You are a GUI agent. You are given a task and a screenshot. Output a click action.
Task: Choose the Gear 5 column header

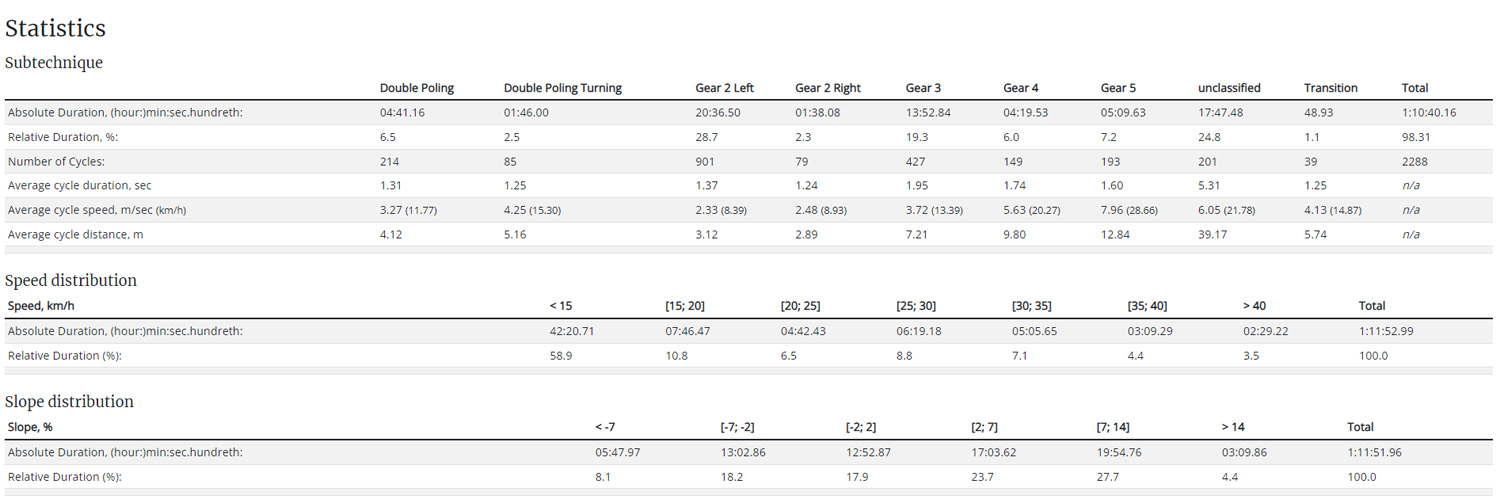click(1118, 88)
